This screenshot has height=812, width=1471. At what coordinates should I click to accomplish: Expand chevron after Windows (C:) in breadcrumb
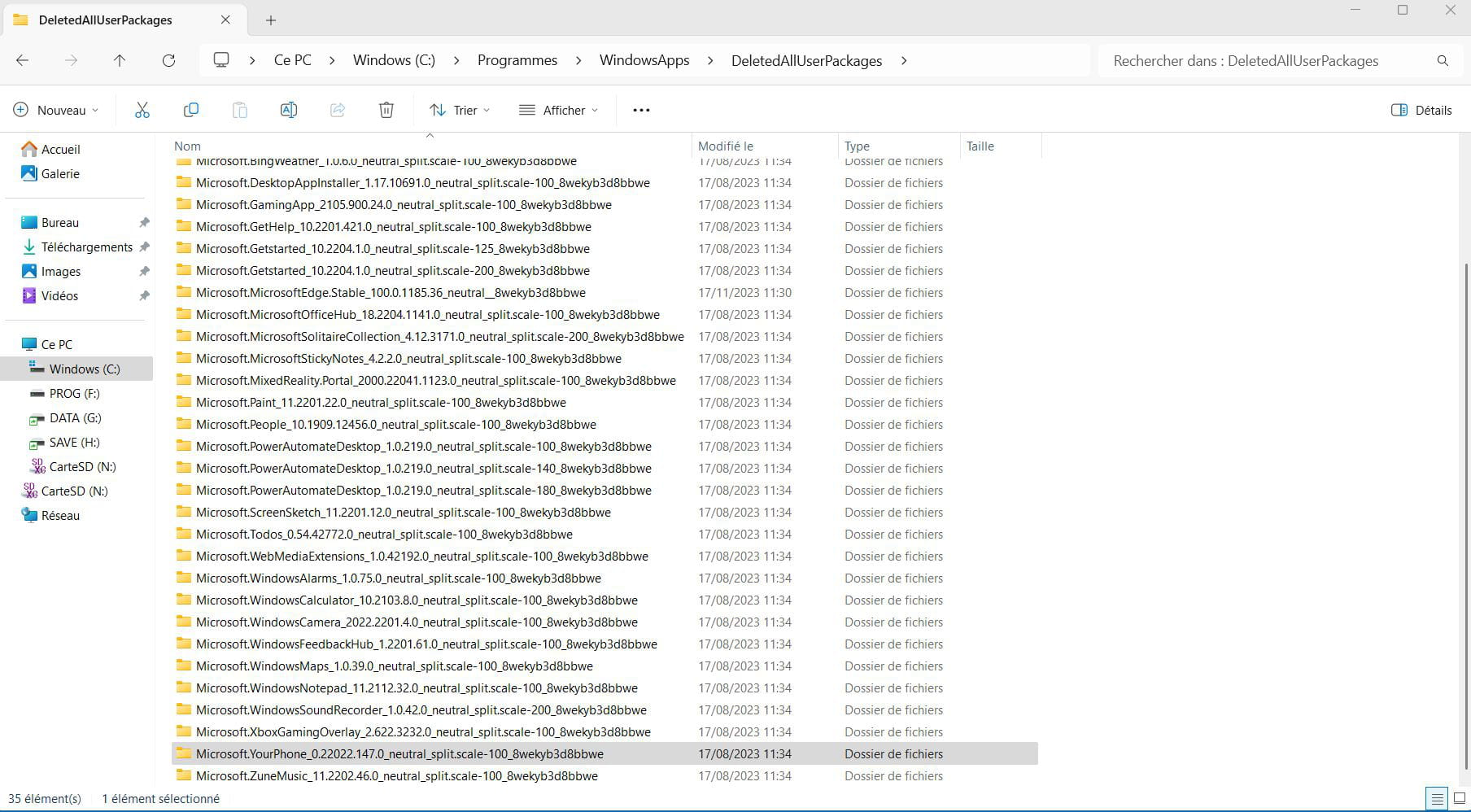coord(456,60)
